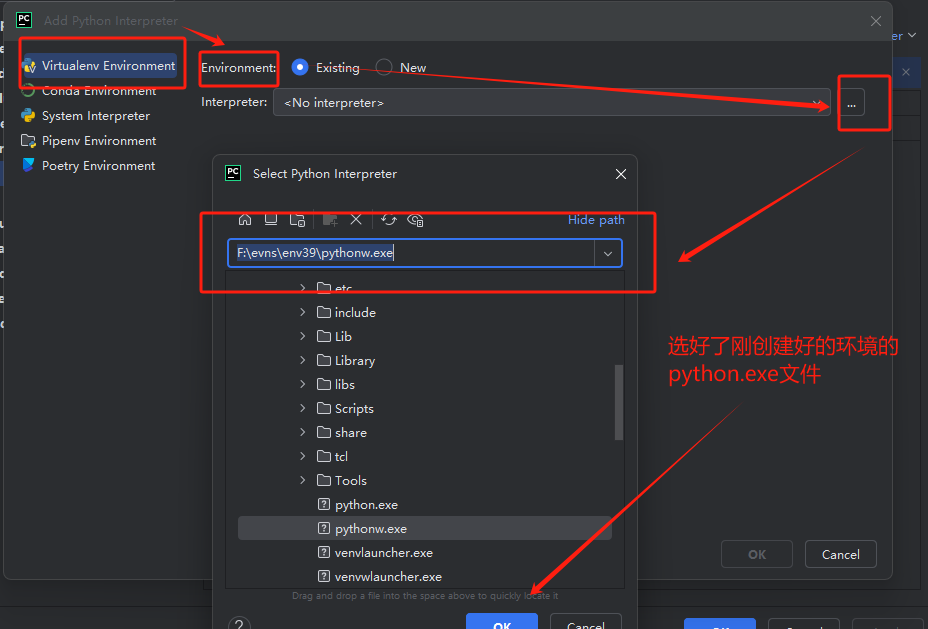
Task: Select the Lib folder row
Action: [x=425, y=336]
